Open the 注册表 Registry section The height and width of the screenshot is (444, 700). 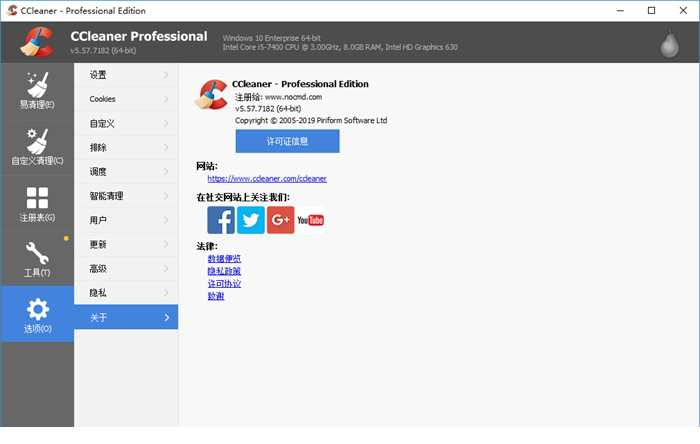(x=37, y=203)
